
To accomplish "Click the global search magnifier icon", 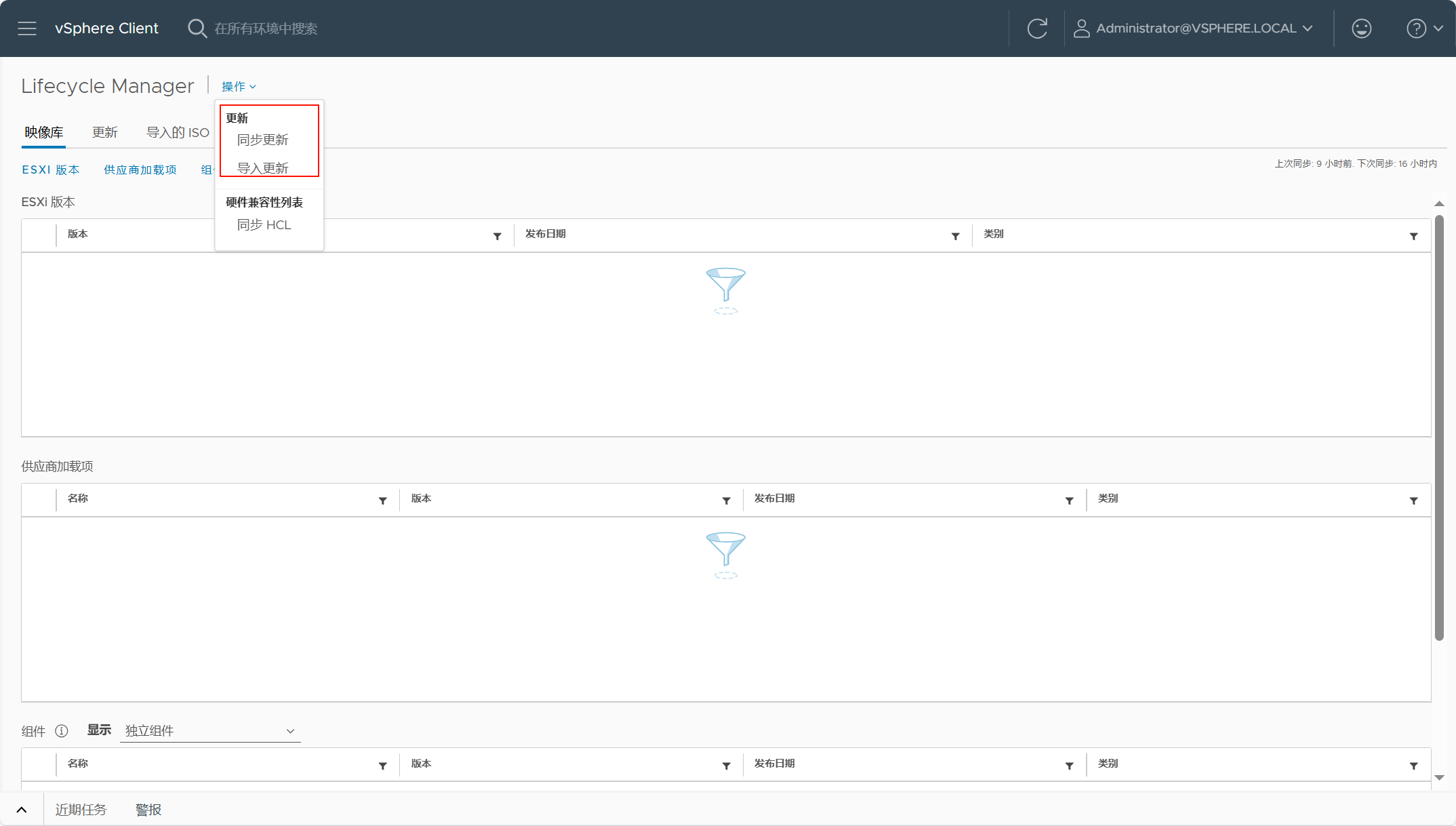I will coord(197,28).
